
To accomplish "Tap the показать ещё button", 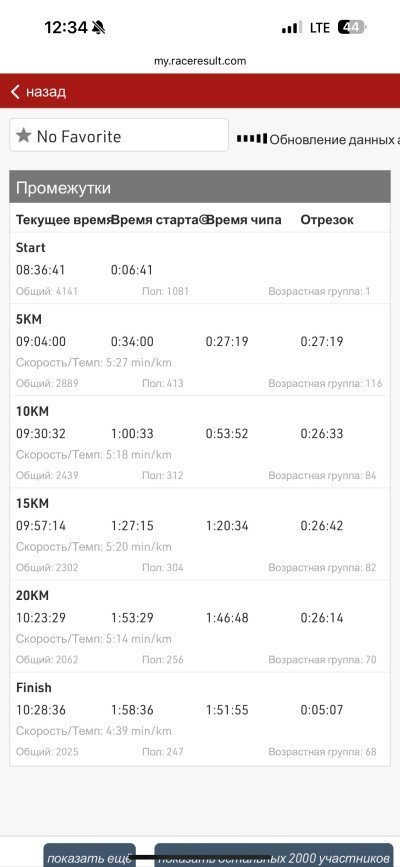I will (90, 855).
